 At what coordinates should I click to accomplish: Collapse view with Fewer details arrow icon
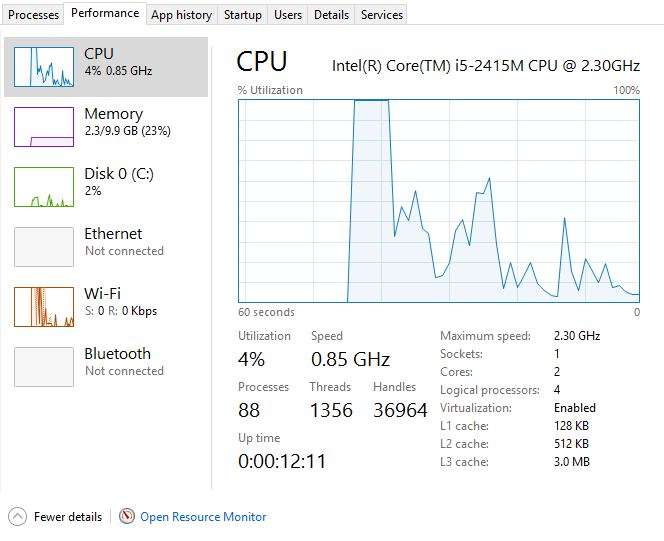pyautogui.click(x=17, y=517)
